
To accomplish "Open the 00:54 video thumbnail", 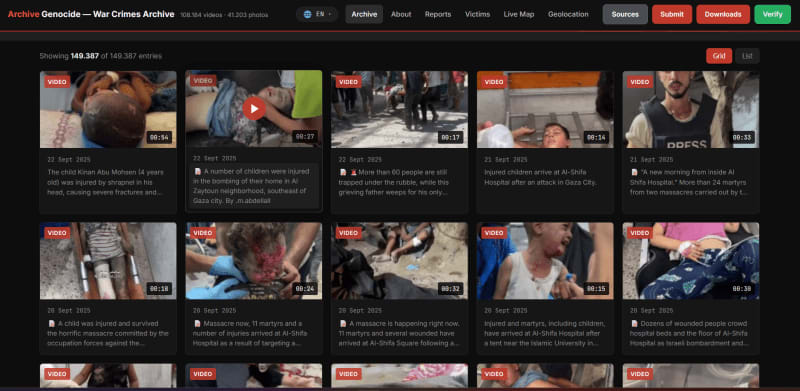I will tap(108, 109).
